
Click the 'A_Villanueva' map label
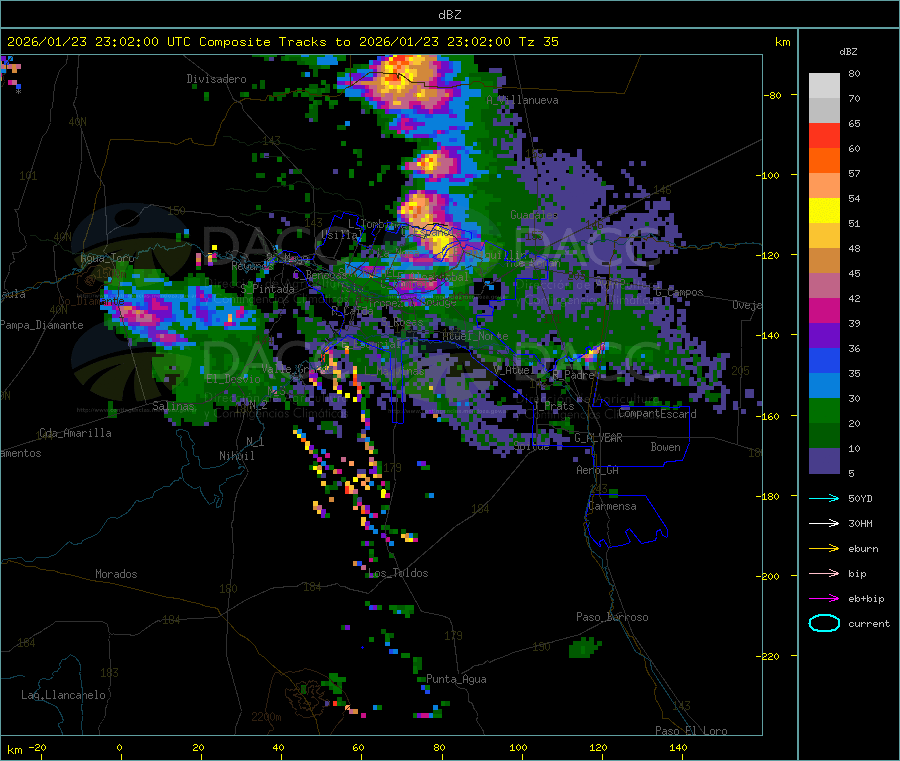click(x=522, y=100)
